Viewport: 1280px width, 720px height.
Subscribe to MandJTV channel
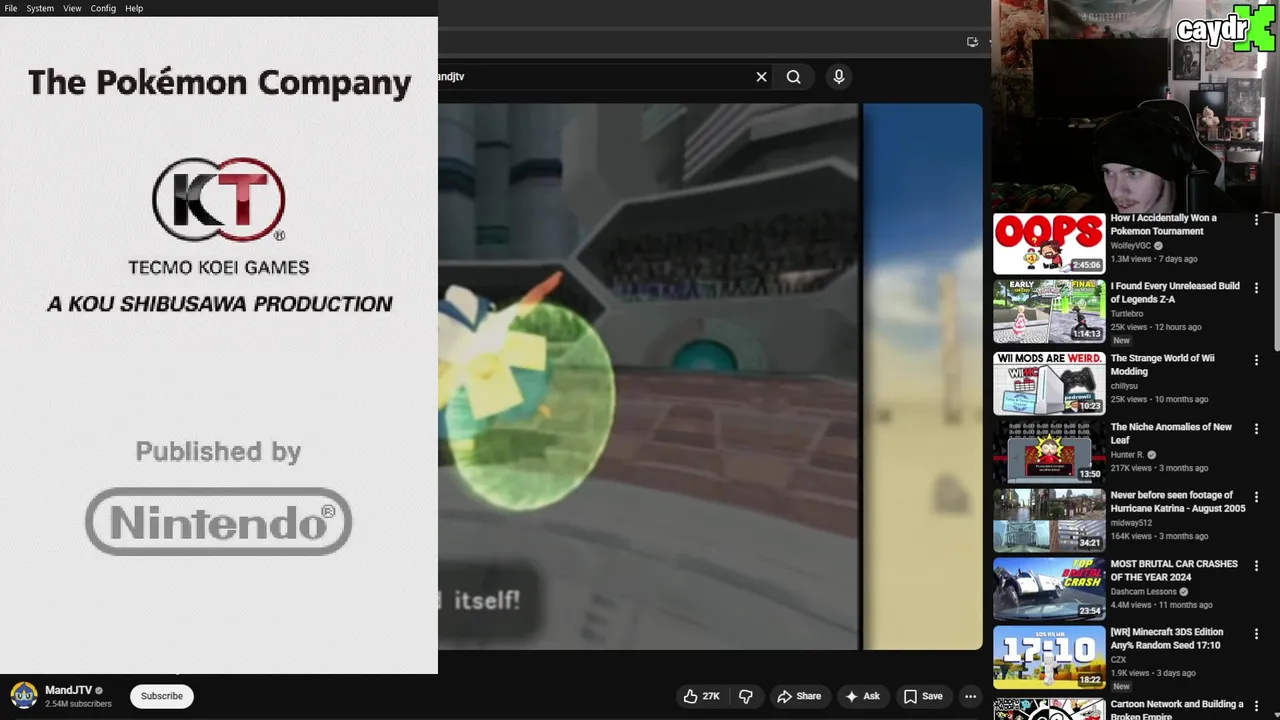pos(162,696)
